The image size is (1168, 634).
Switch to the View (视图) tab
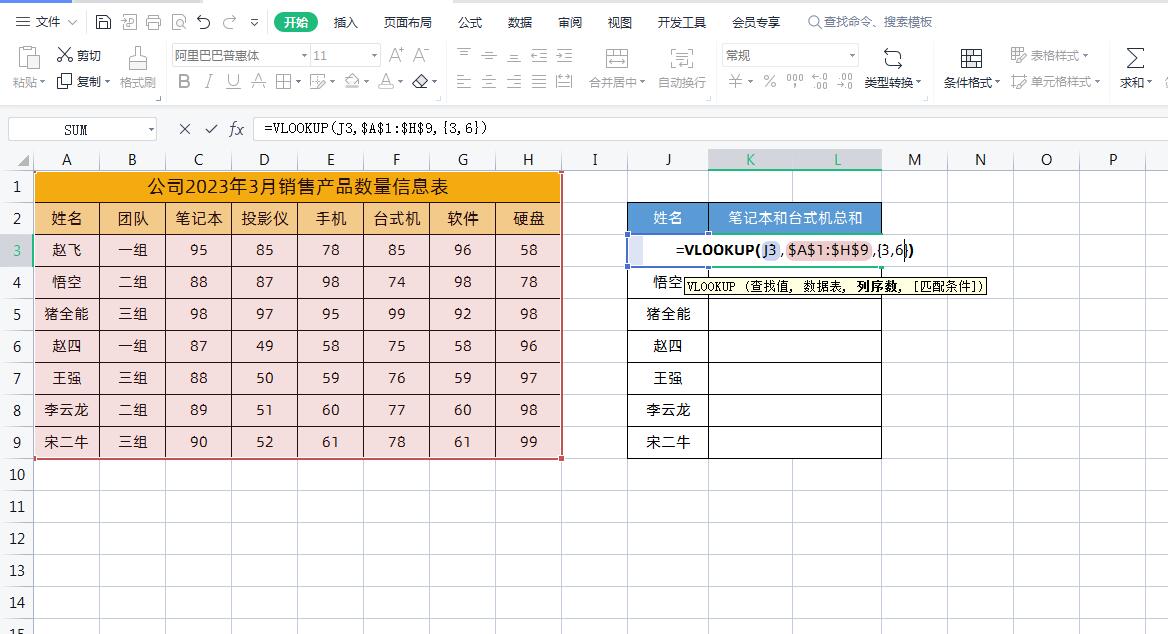[620, 22]
